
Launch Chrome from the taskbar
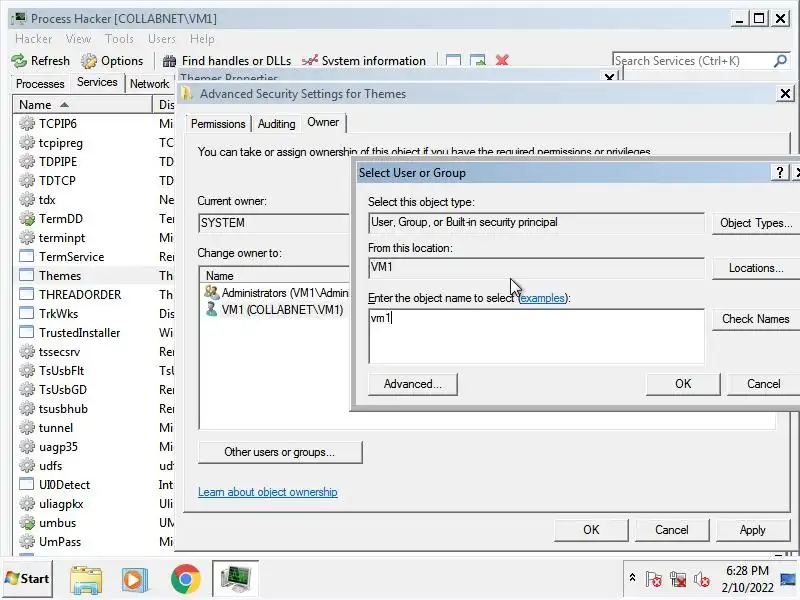(x=185, y=579)
